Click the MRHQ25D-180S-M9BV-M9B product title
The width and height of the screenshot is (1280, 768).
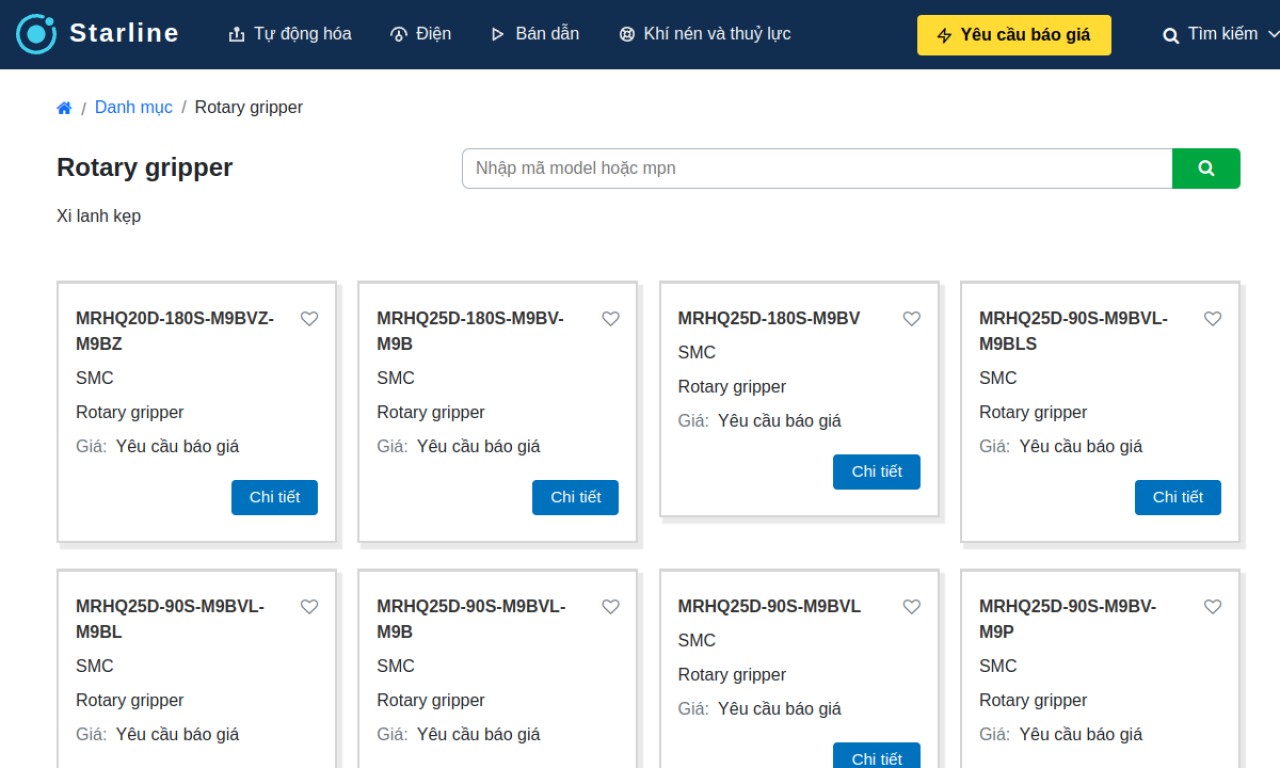[x=470, y=331]
